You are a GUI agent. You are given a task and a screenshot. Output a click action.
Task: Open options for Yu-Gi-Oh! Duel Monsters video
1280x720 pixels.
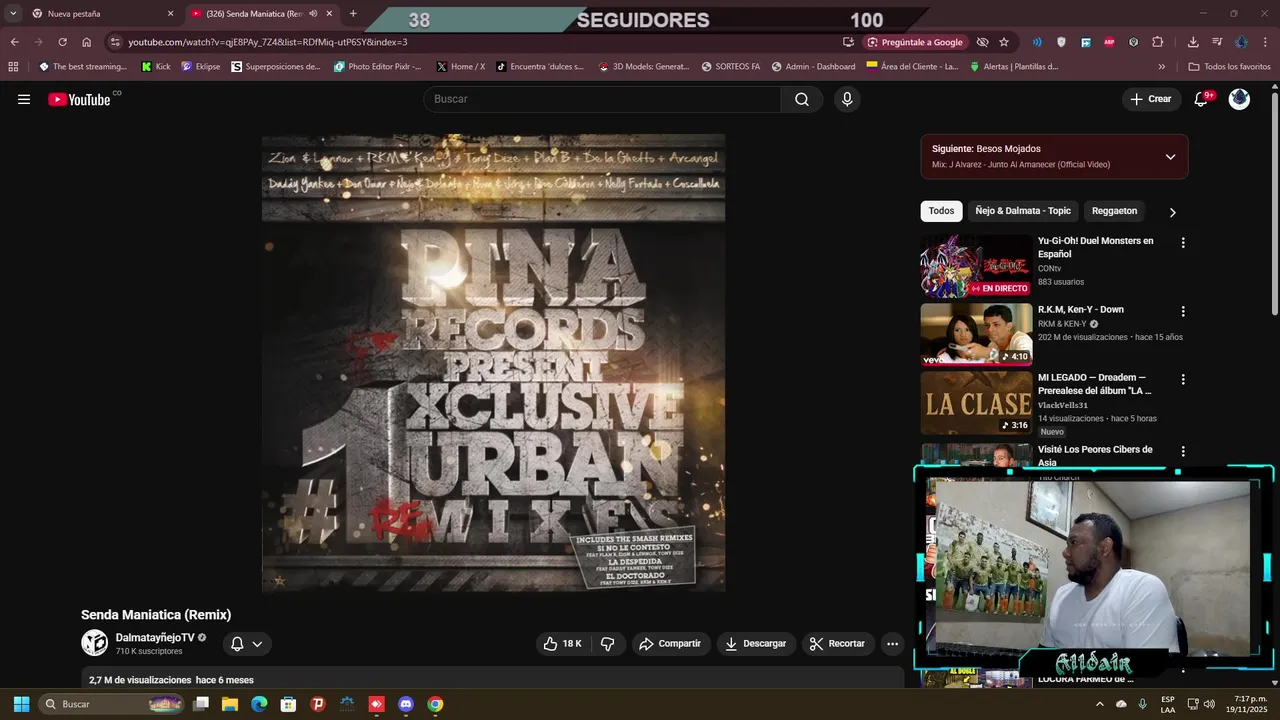1183,243
